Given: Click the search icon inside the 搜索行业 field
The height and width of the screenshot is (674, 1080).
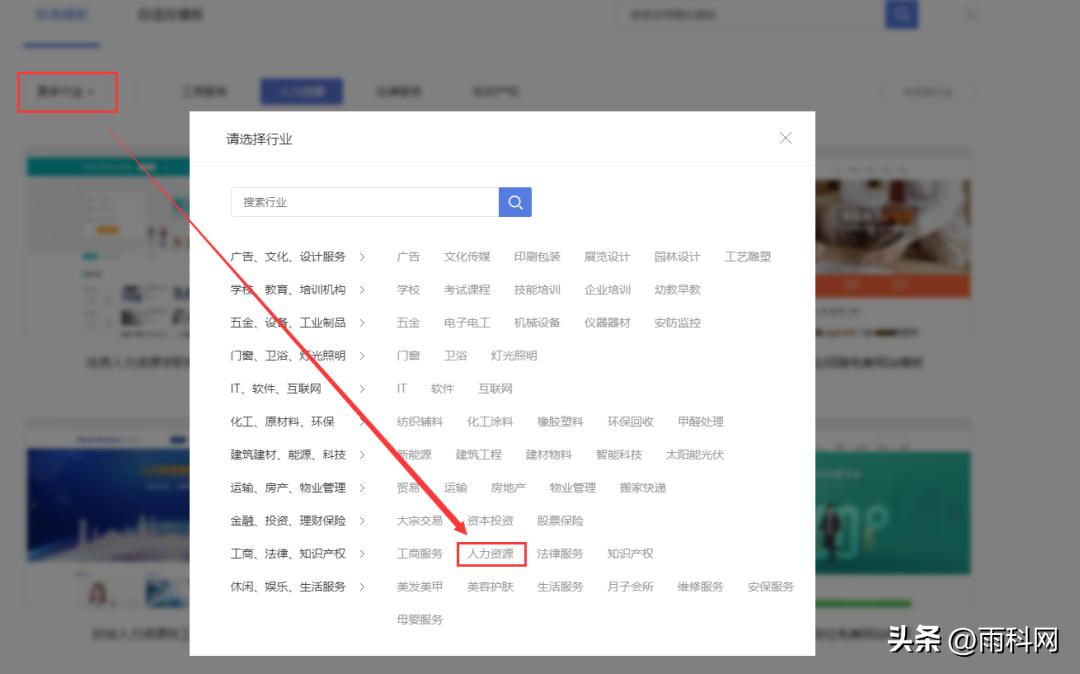Looking at the screenshot, I should coord(515,202).
